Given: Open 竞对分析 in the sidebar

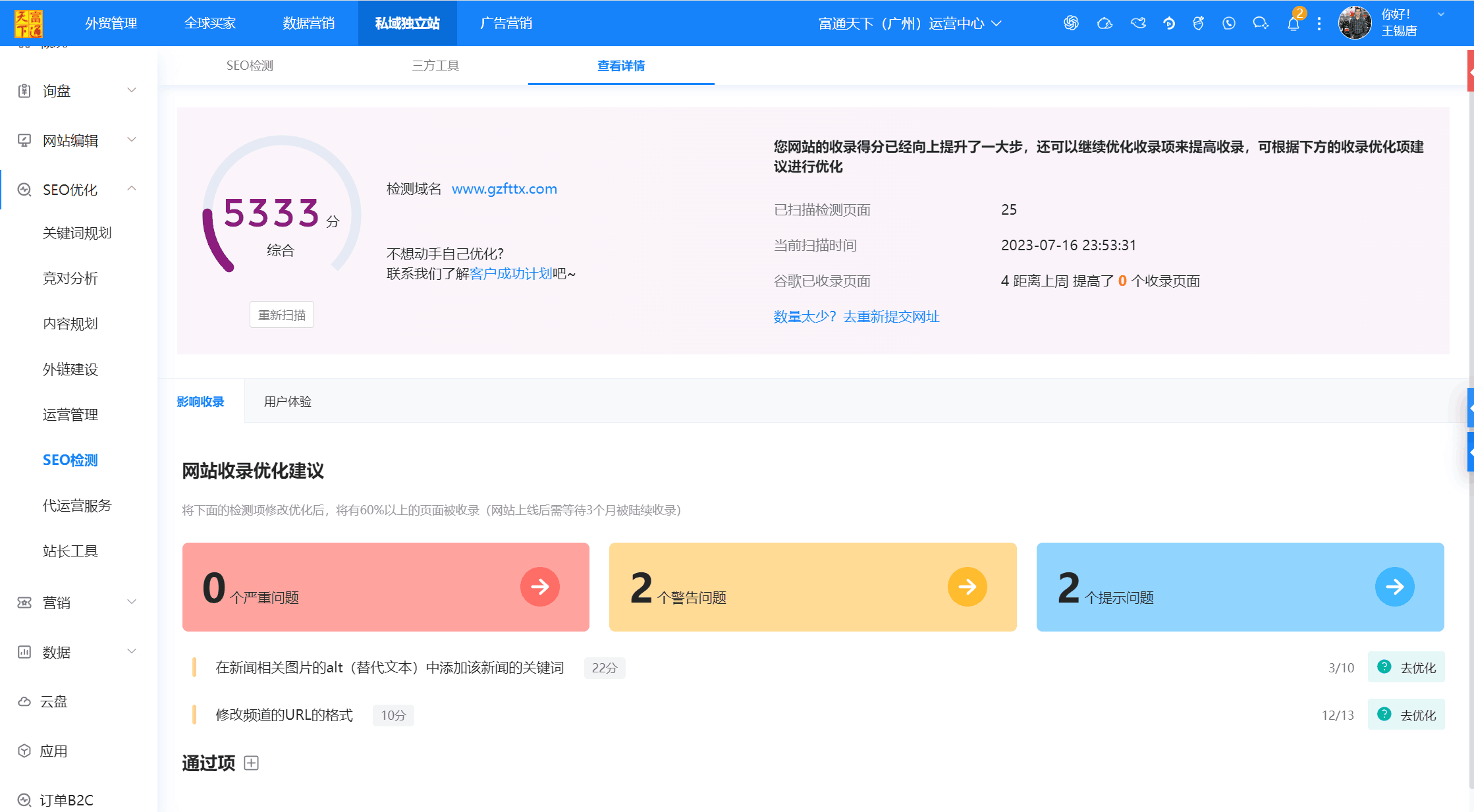Looking at the screenshot, I should 70,279.
